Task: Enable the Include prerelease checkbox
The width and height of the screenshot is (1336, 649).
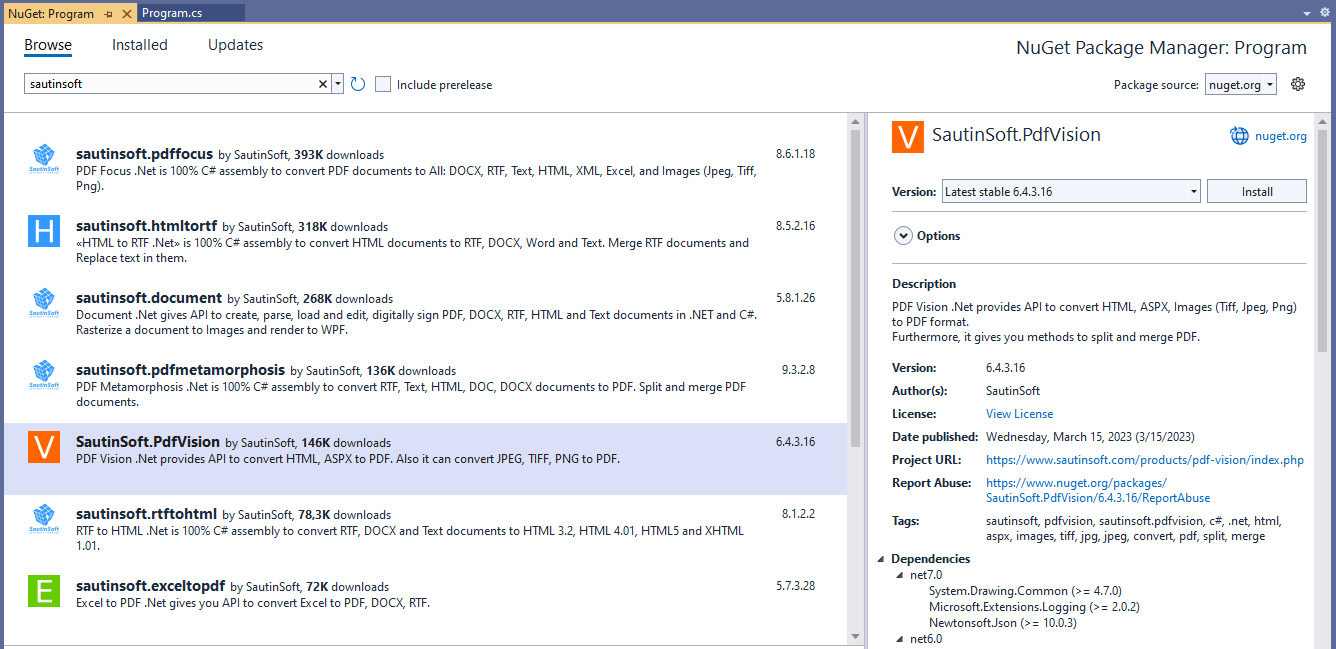Action: [383, 84]
